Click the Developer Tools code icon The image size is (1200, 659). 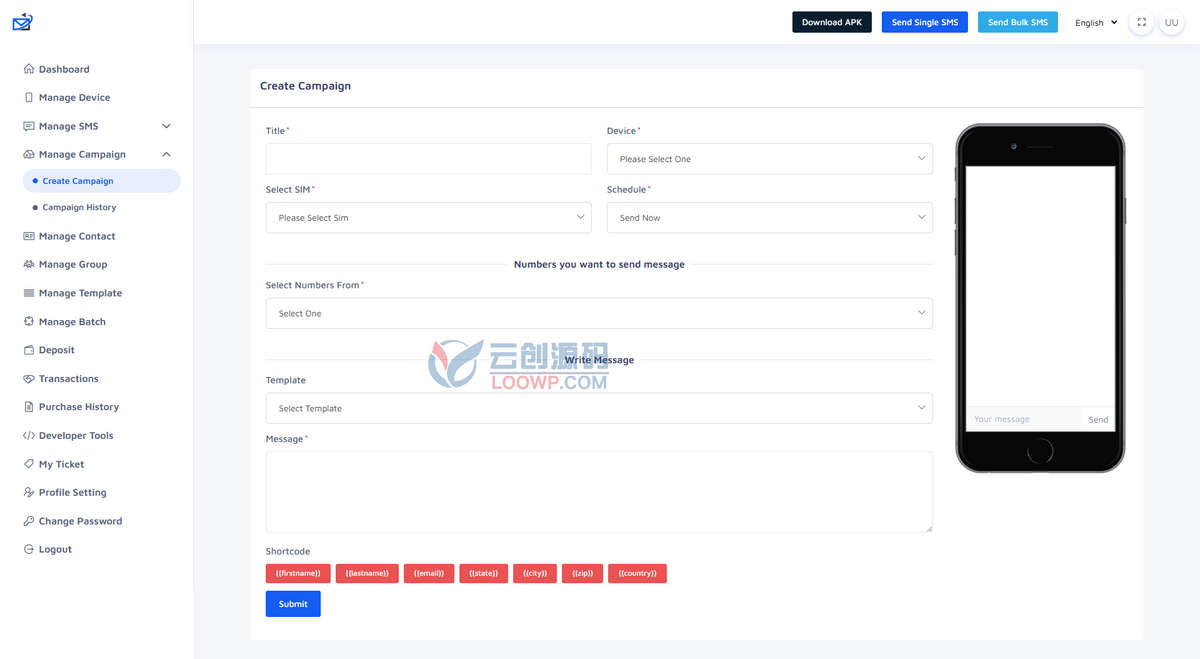point(29,436)
